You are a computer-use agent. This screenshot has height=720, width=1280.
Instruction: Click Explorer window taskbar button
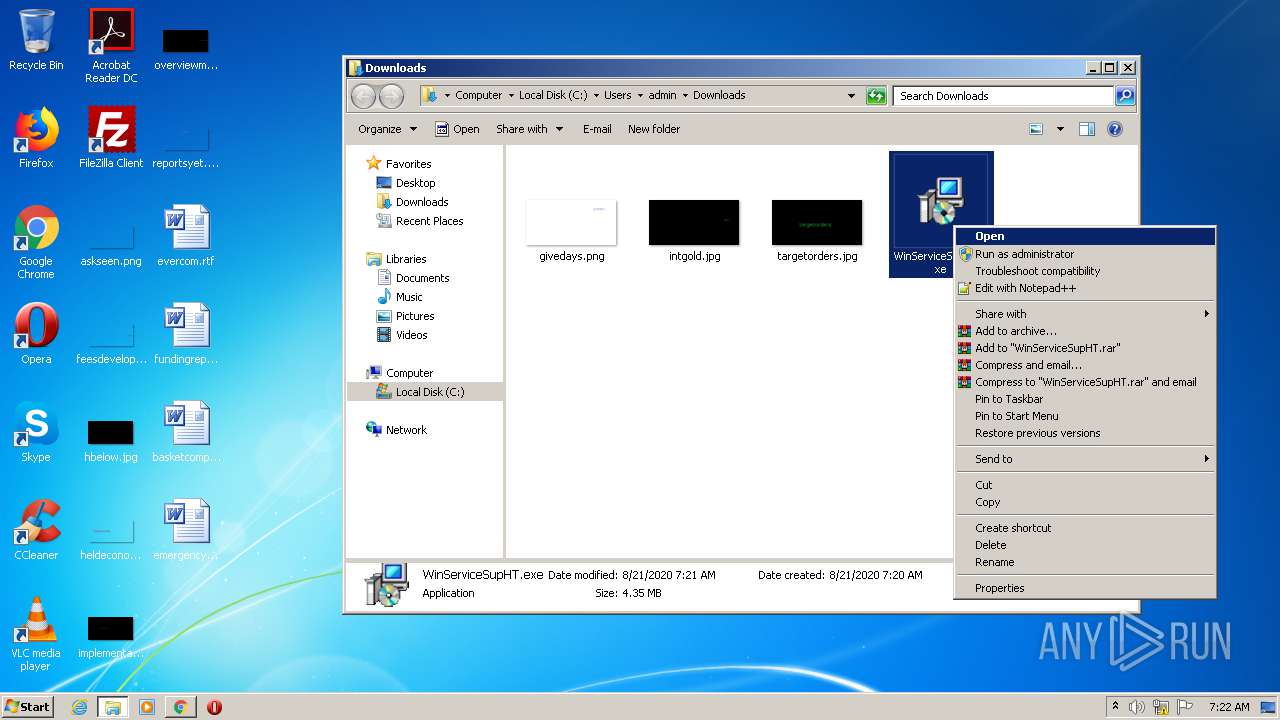coord(113,707)
